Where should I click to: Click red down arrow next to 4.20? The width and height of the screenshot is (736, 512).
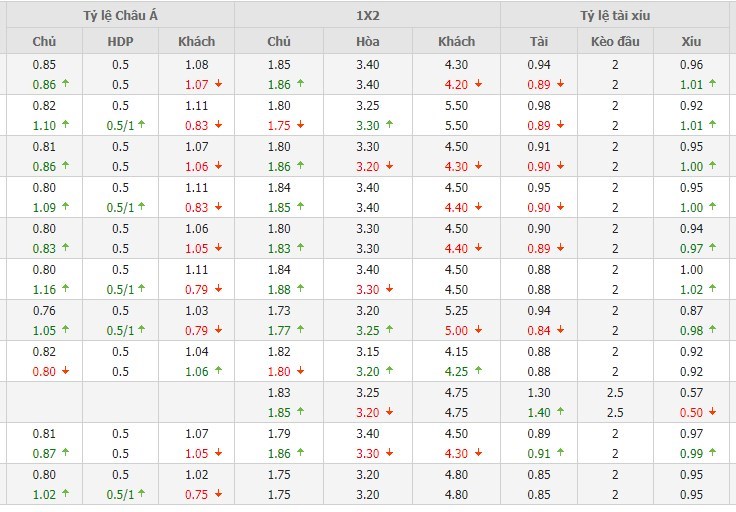[x=478, y=85]
